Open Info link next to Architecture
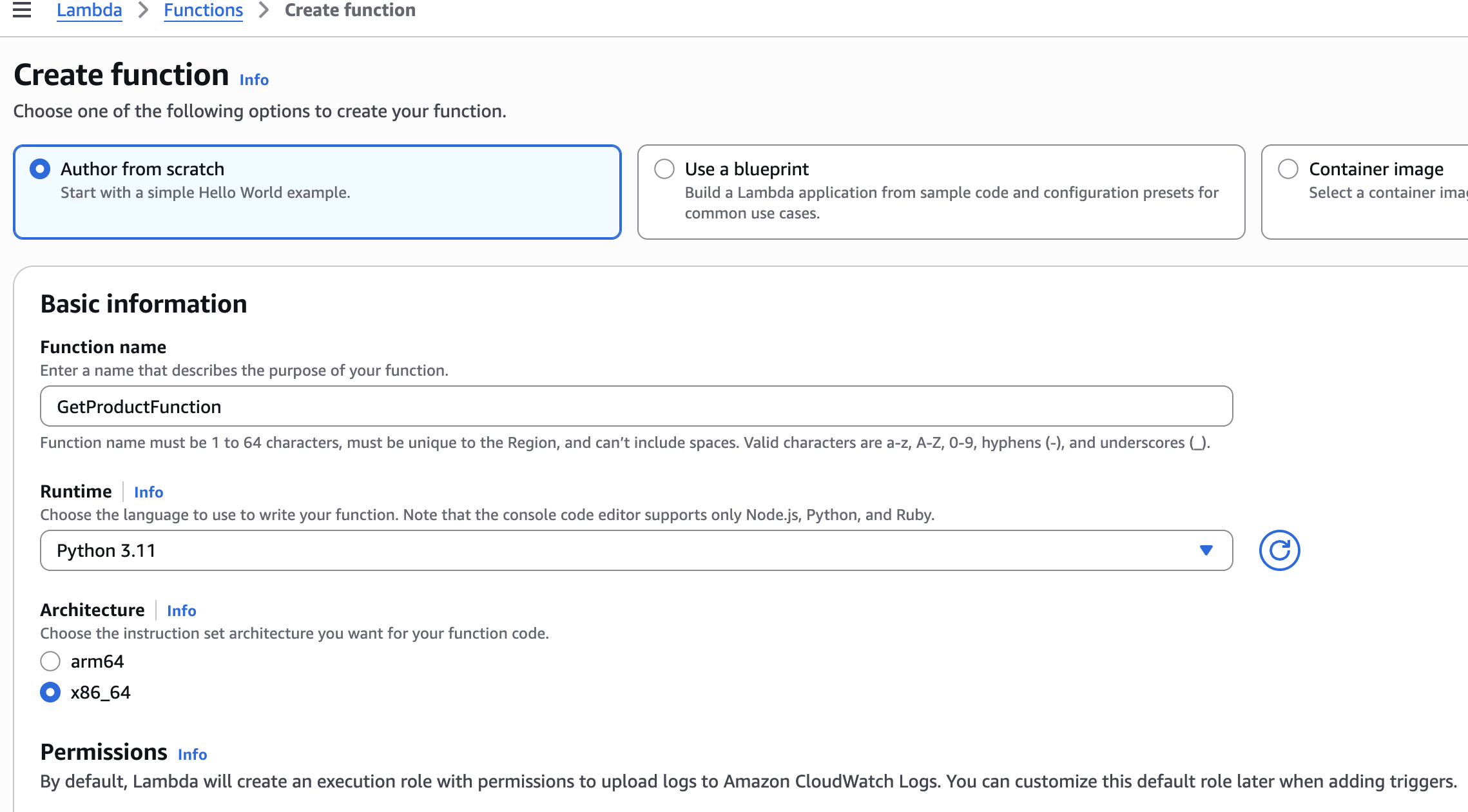Screen dimensions: 1468x812 pyautogui.click(x=181, y=611)
